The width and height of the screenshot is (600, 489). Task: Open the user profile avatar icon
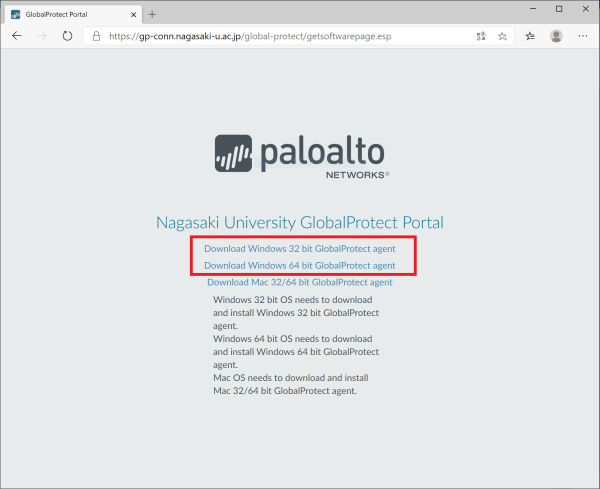[556, 35]
